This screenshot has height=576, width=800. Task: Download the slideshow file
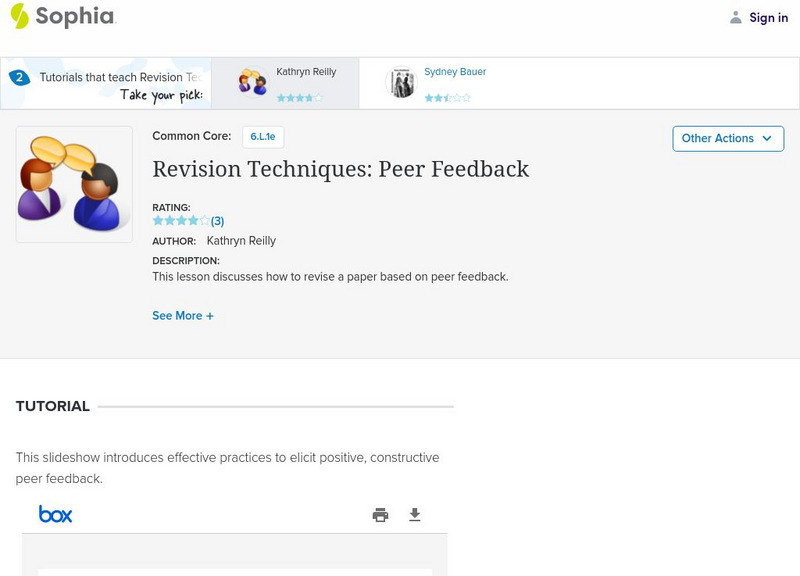(x=415, y=515)
